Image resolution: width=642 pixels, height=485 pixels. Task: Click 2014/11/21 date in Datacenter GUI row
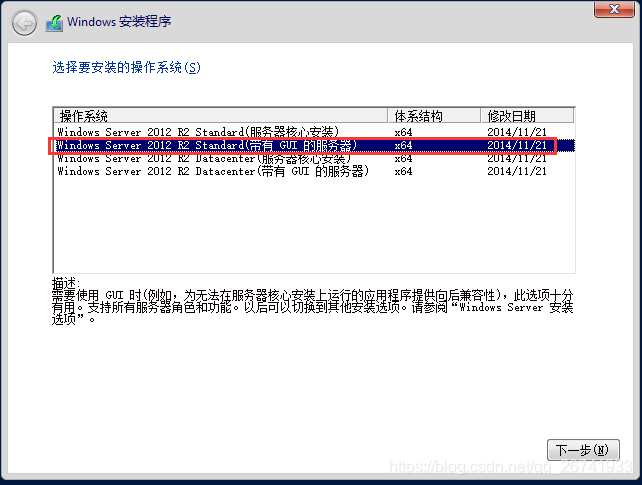517,171
